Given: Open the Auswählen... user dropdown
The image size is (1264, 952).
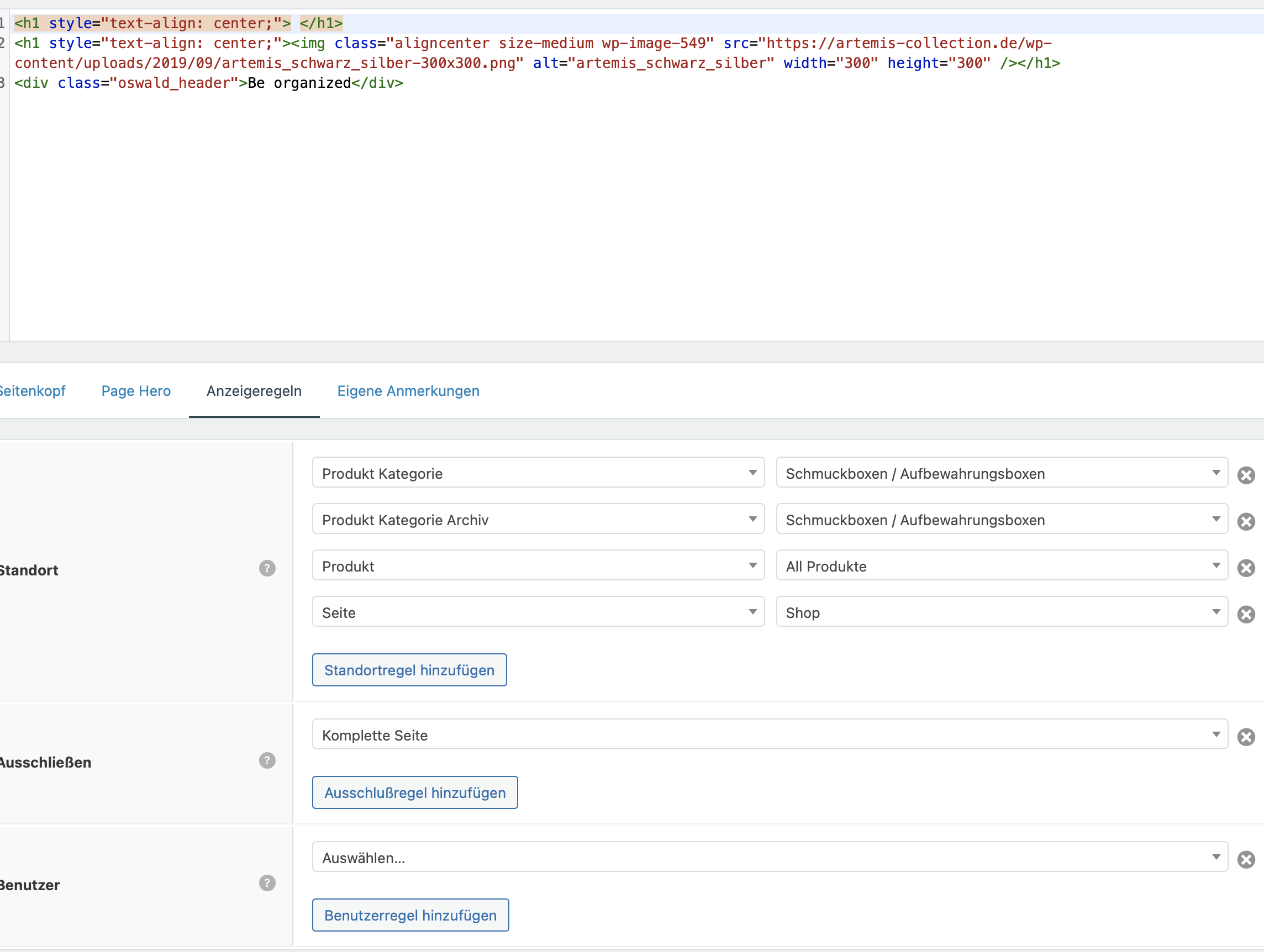Looking at the screenshot, I should pos(770,856).
